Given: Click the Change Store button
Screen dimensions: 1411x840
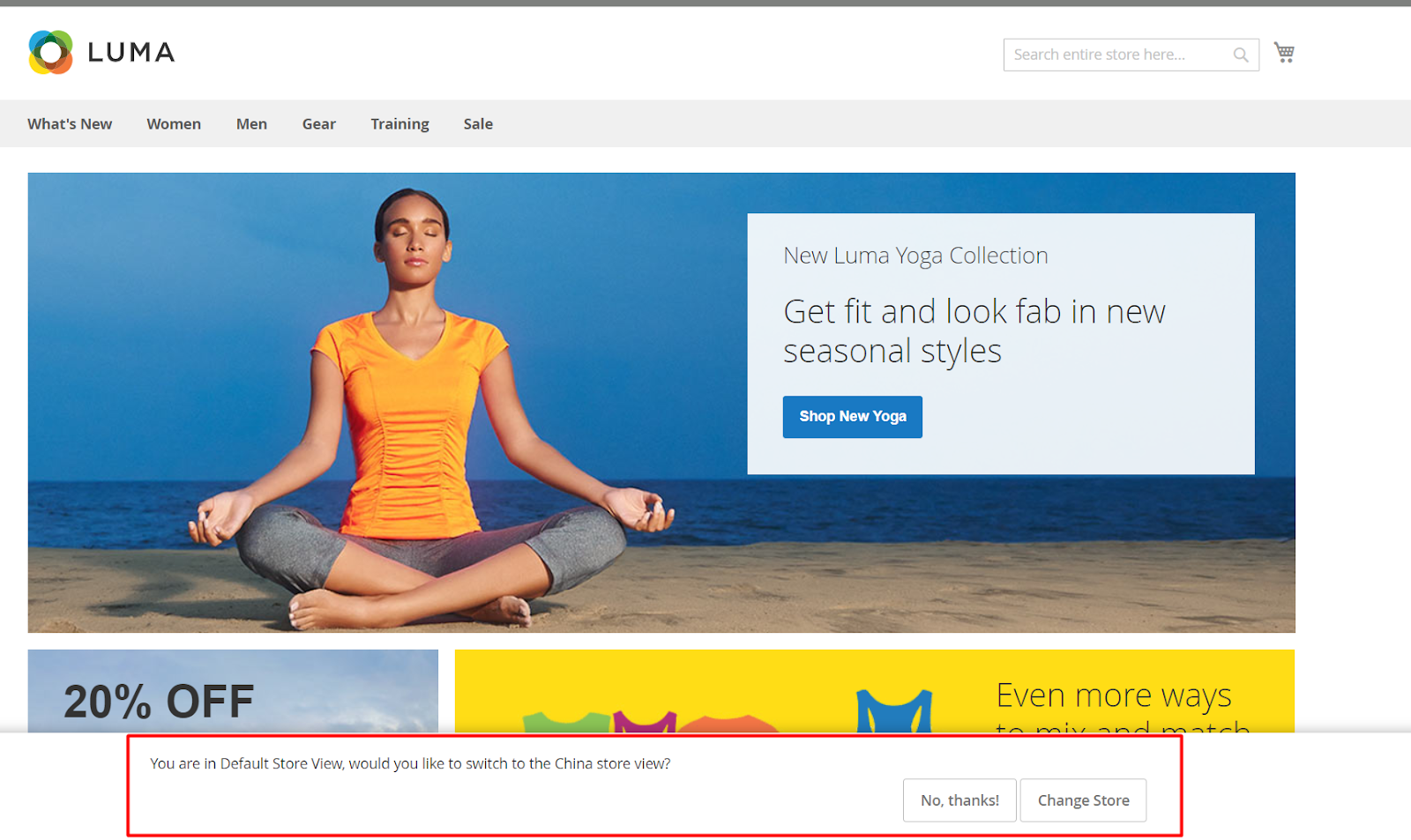Looking at the screenshot, I should pos(1083,800).
